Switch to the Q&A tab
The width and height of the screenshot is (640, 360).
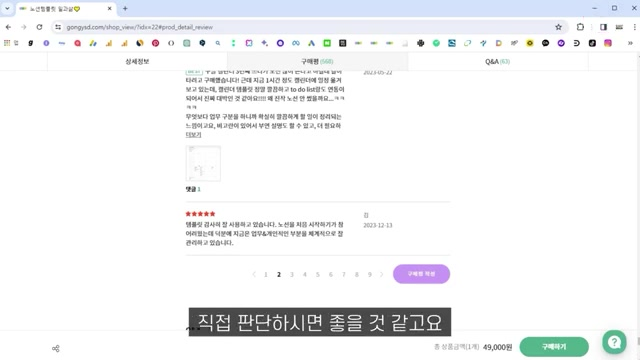tap(498, 61)
